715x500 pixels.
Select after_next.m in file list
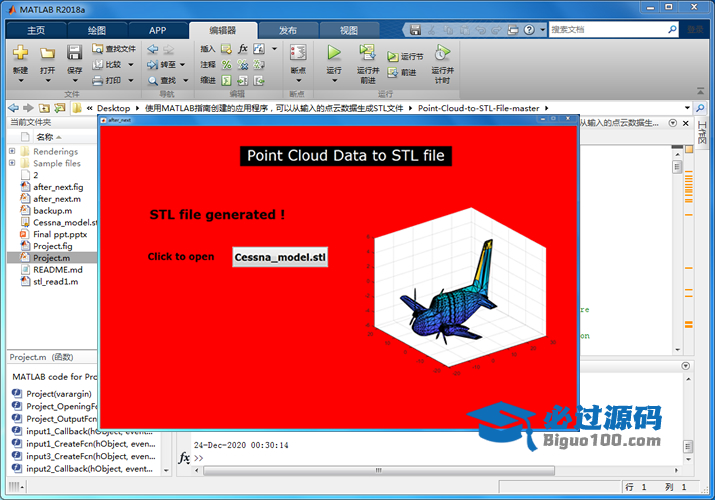pyautogui.click(x=57, y=199)
